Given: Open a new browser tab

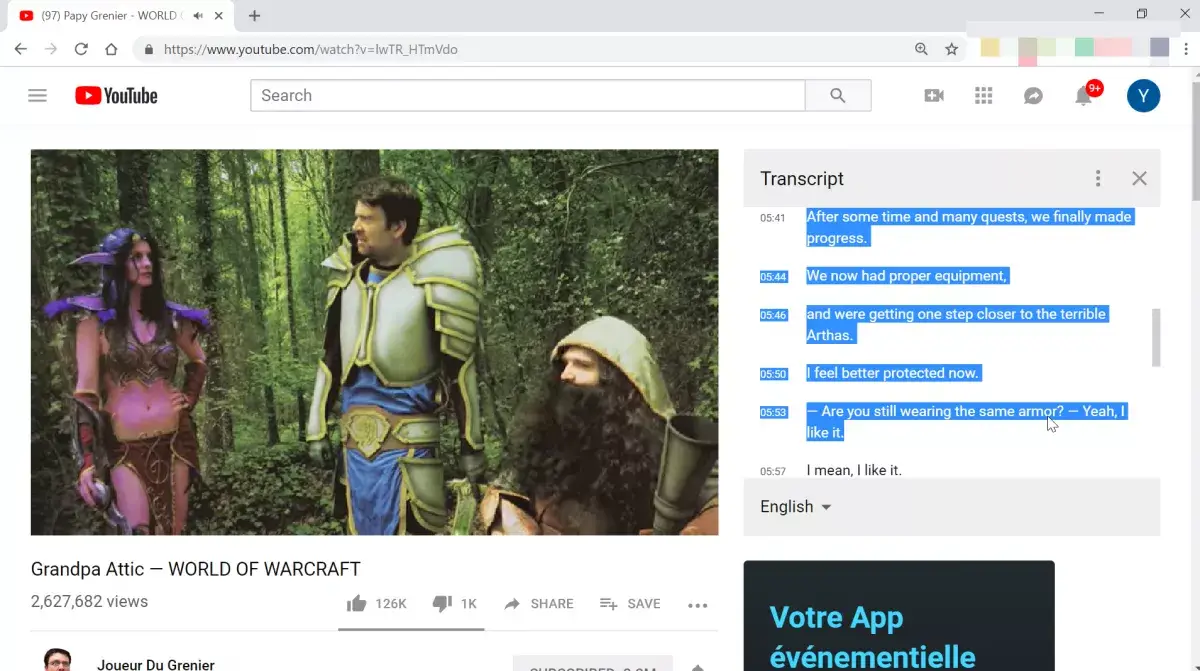Looking at the screenshot, I should pyautogui.click(x=253, y=15).
